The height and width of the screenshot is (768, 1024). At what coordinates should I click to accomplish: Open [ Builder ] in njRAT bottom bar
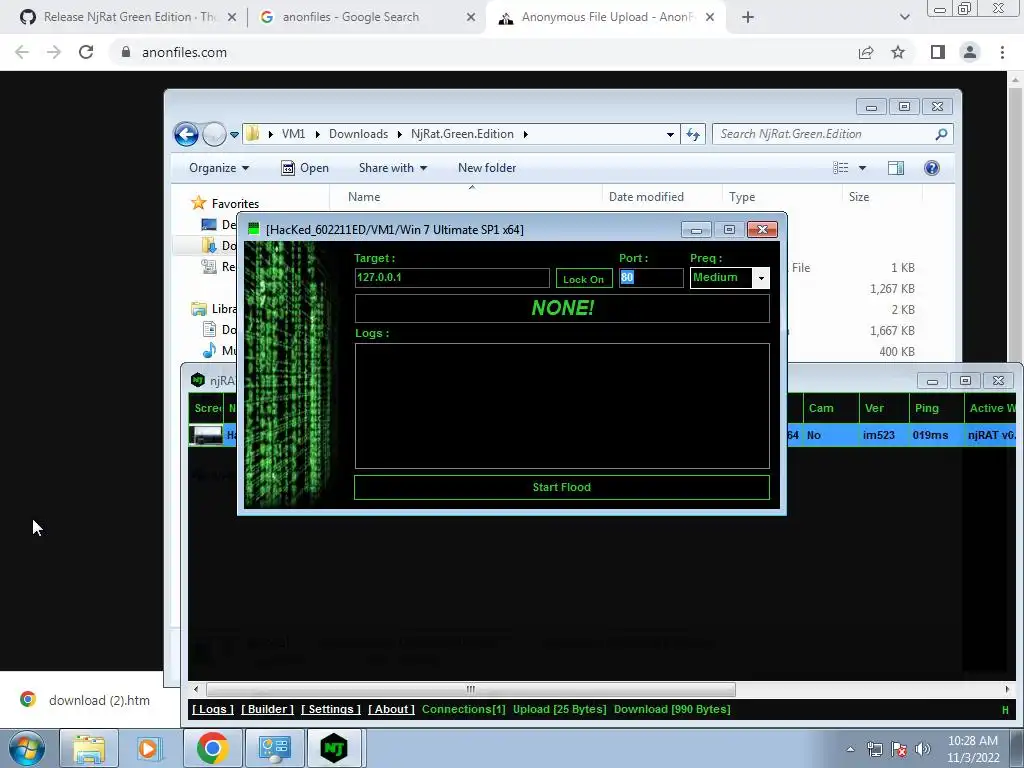click(x=267, y=709)
